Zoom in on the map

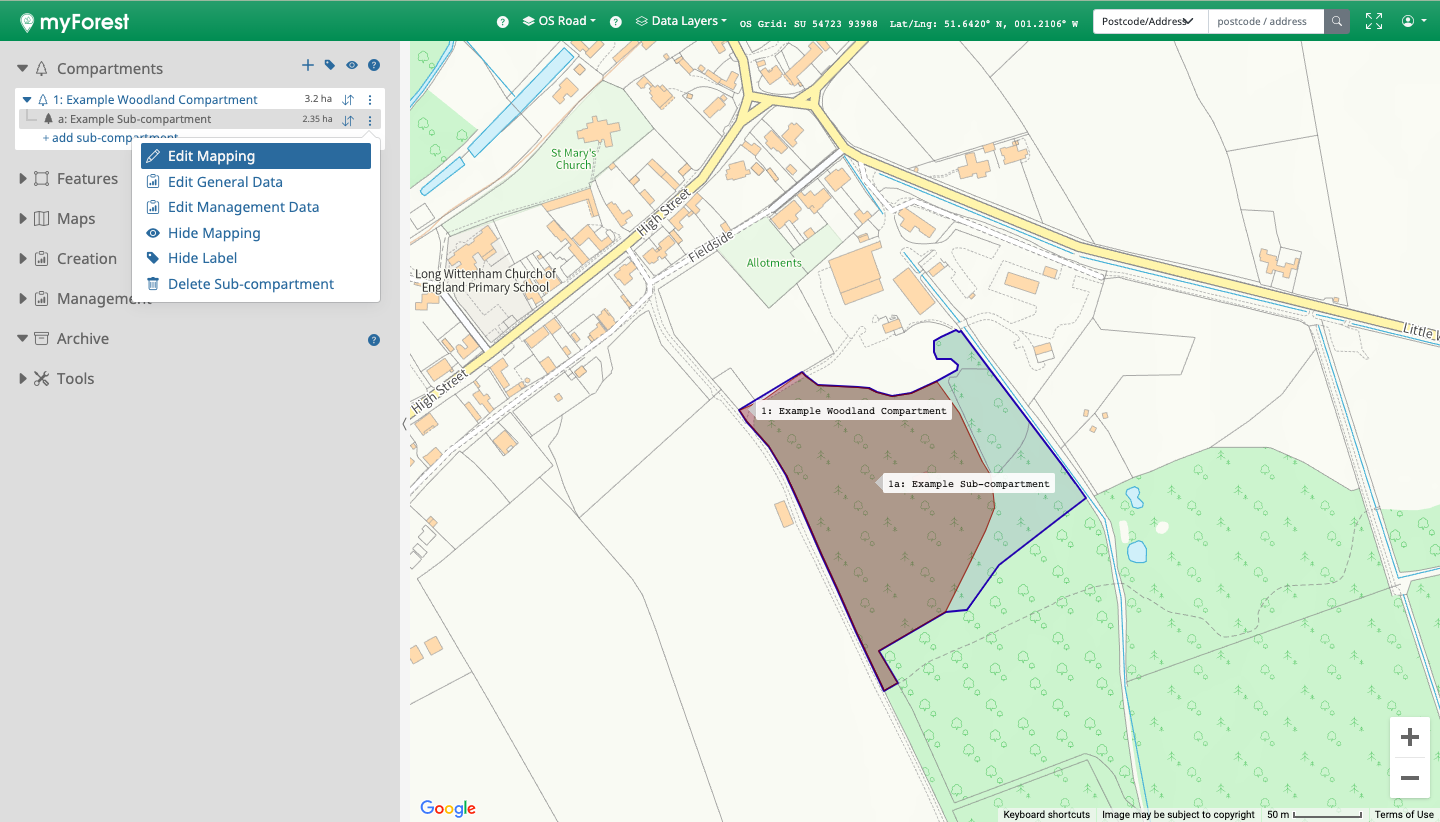[1410, 738]
